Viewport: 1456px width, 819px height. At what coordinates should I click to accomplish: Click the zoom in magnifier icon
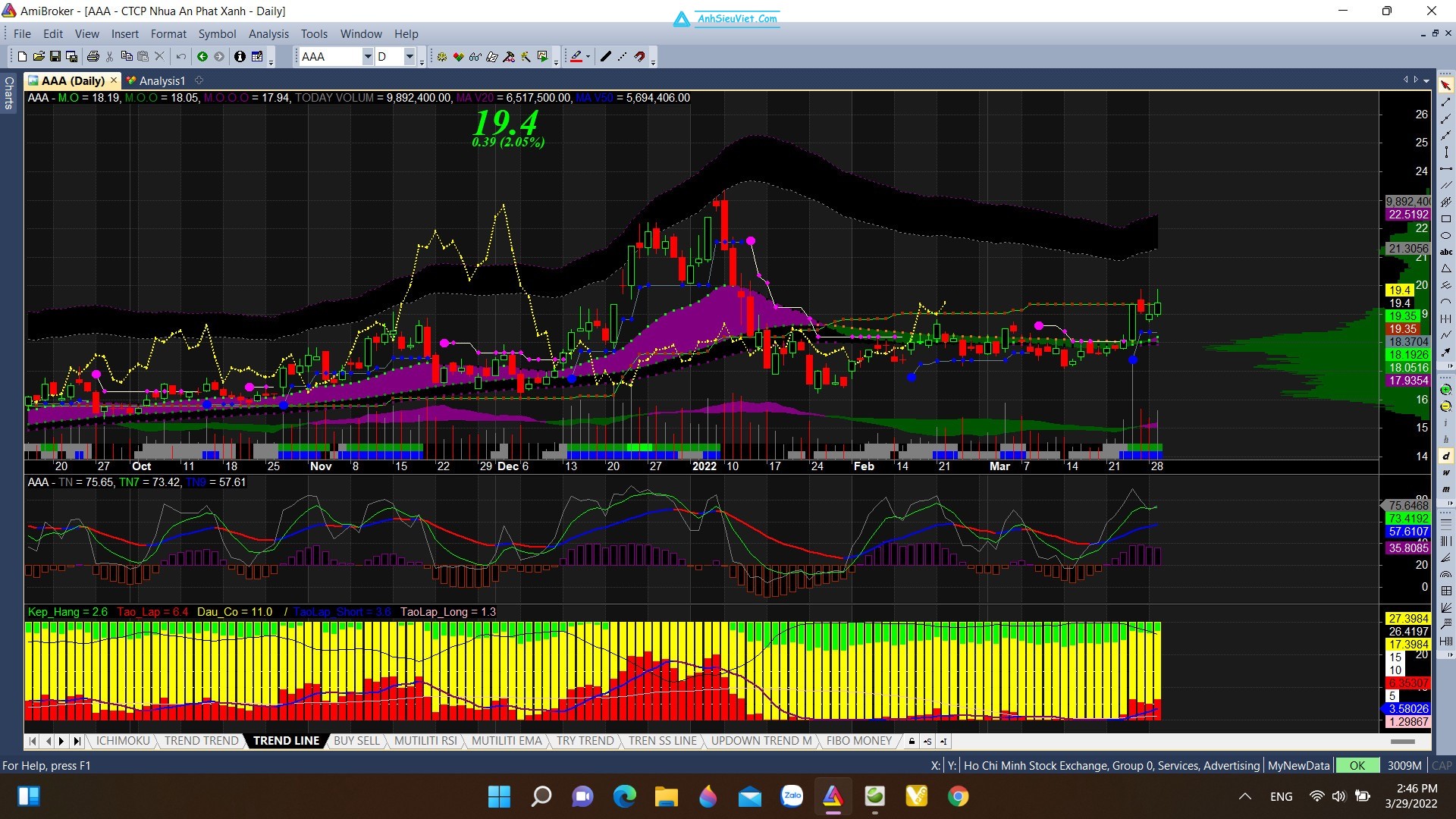tap(1445, 390)
